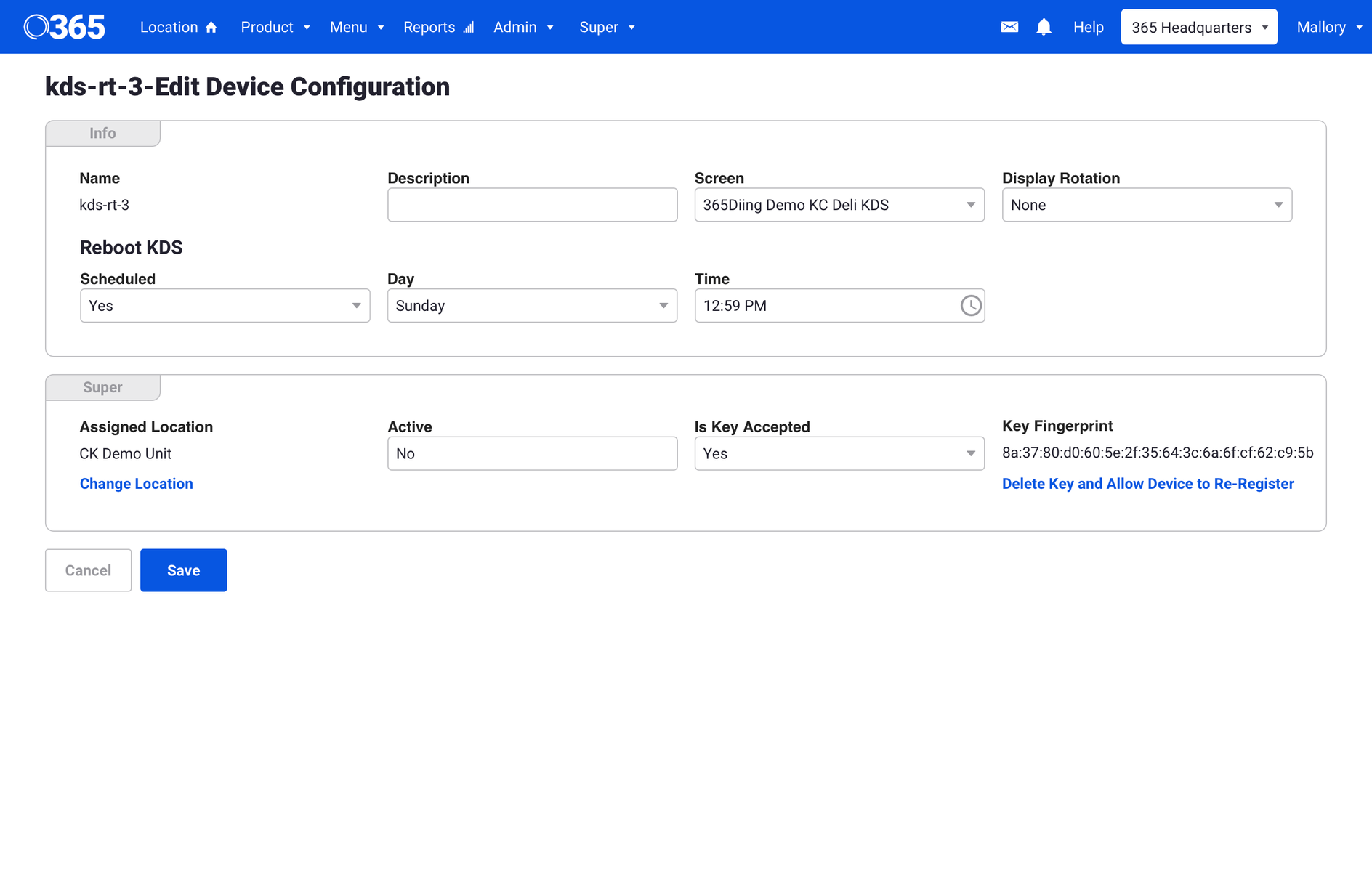Click the Change Location link
This screenshot has width=1372, height=879.
(x=136, y=484)
